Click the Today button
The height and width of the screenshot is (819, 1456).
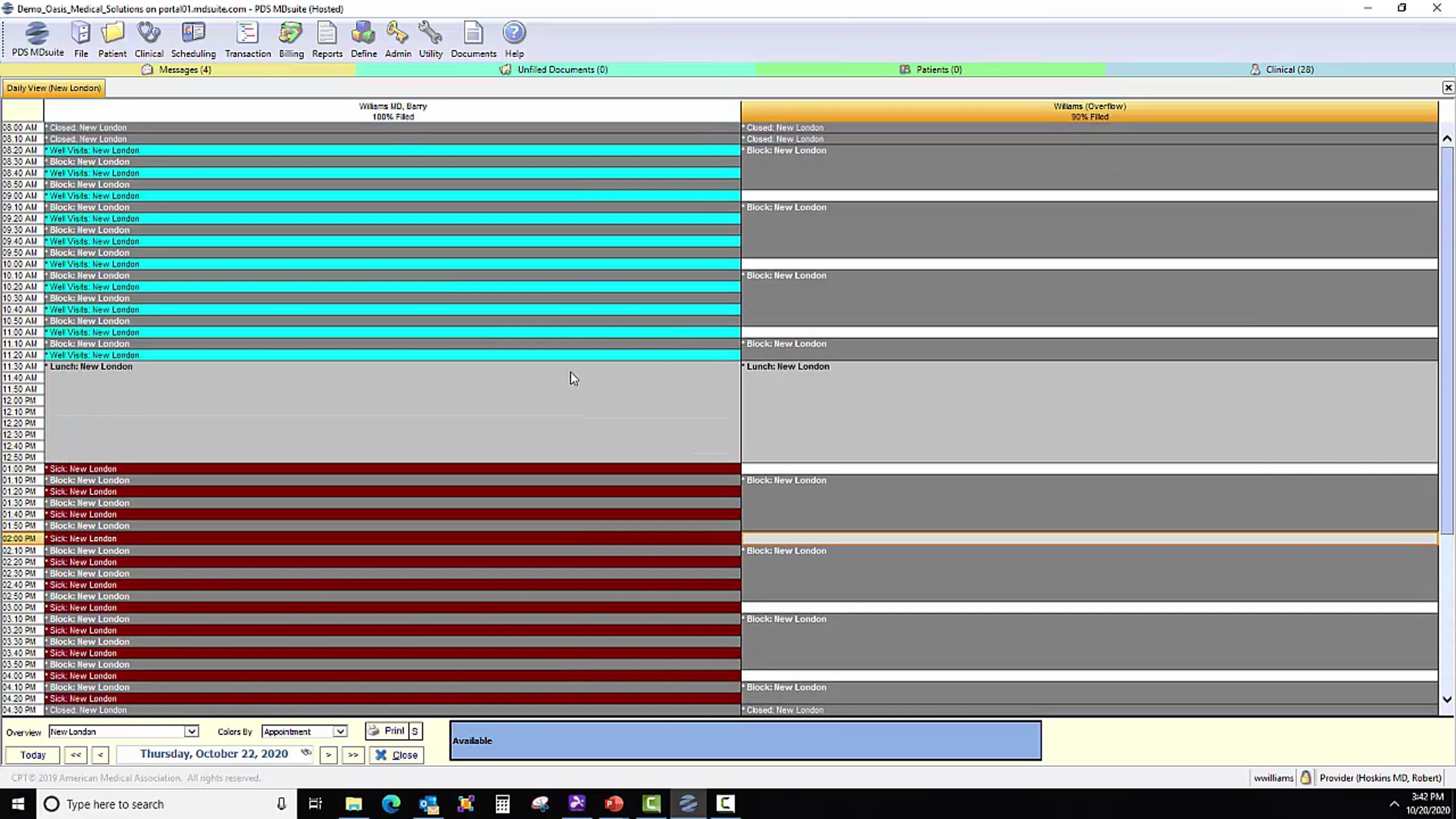click(x=33, y=755)
